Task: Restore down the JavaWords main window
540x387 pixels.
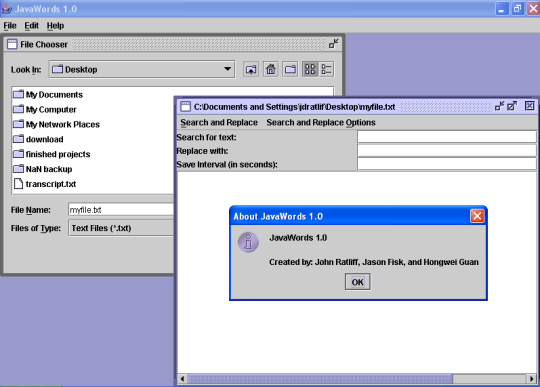Action: pos(517,9)
